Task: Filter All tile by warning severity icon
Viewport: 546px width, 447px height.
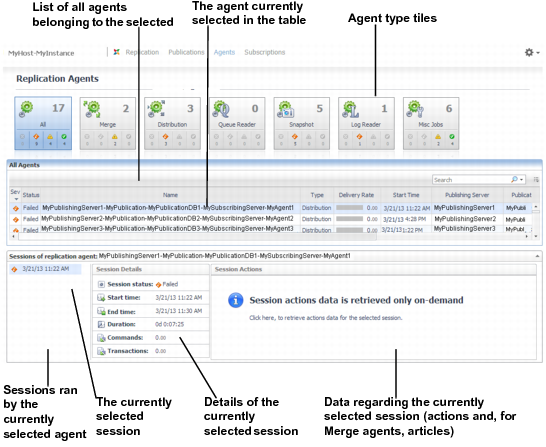Action: tap(50, 137)
